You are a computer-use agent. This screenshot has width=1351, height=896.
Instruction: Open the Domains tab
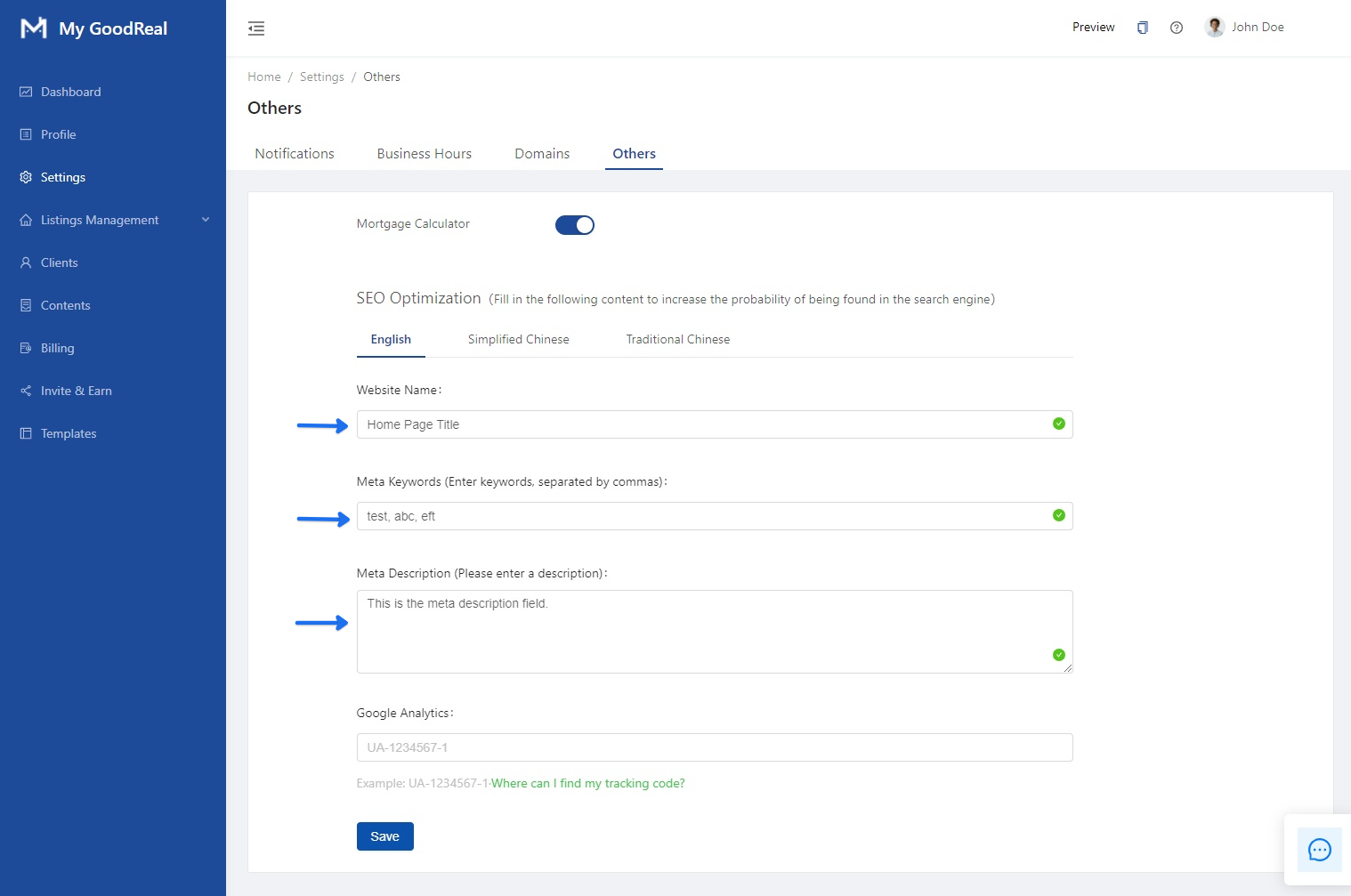(x=541, y=153)
